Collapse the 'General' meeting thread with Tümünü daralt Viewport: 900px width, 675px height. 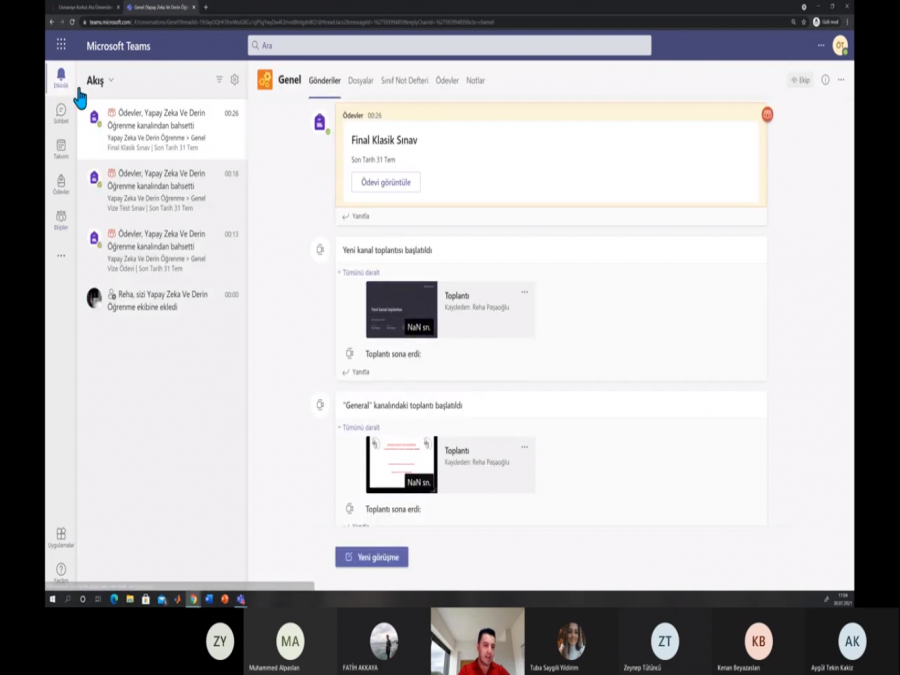360,427
